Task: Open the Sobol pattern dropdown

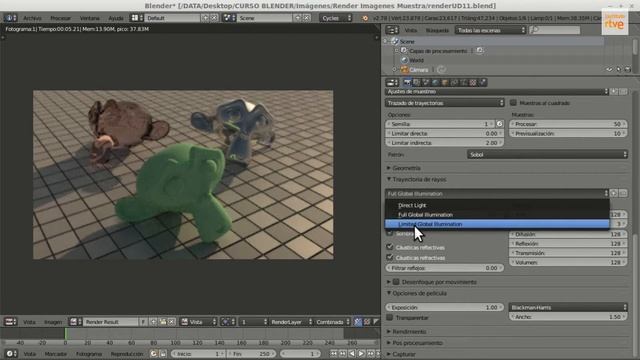Action: pyautogui.click(x=547, y=154)
